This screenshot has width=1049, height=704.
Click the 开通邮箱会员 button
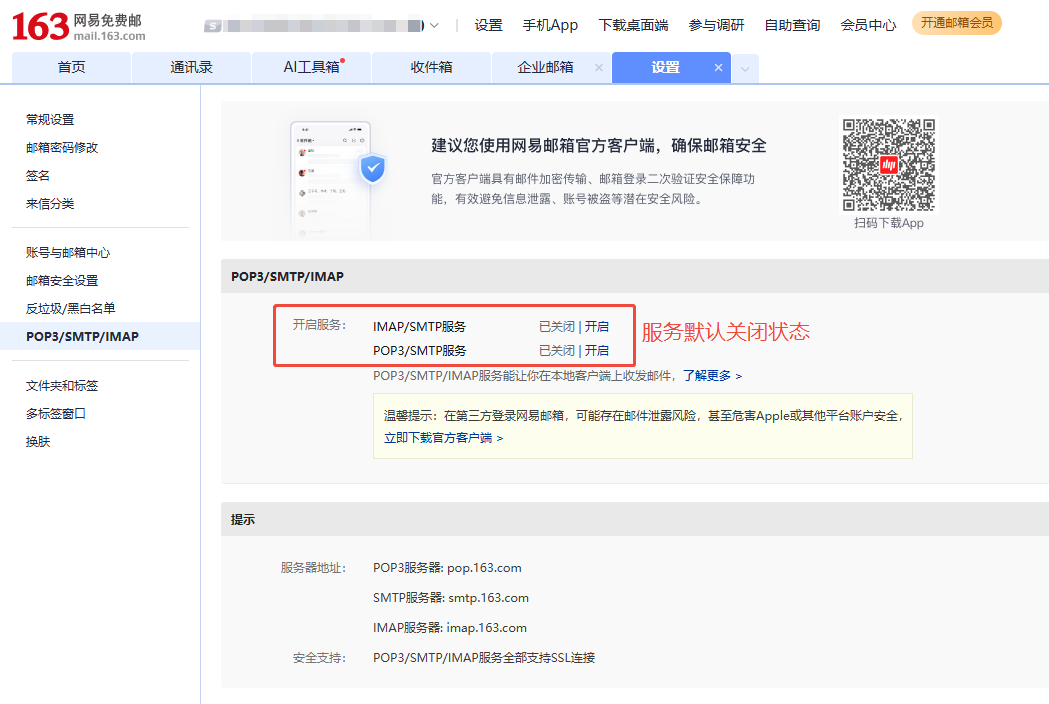pos(956,23)
